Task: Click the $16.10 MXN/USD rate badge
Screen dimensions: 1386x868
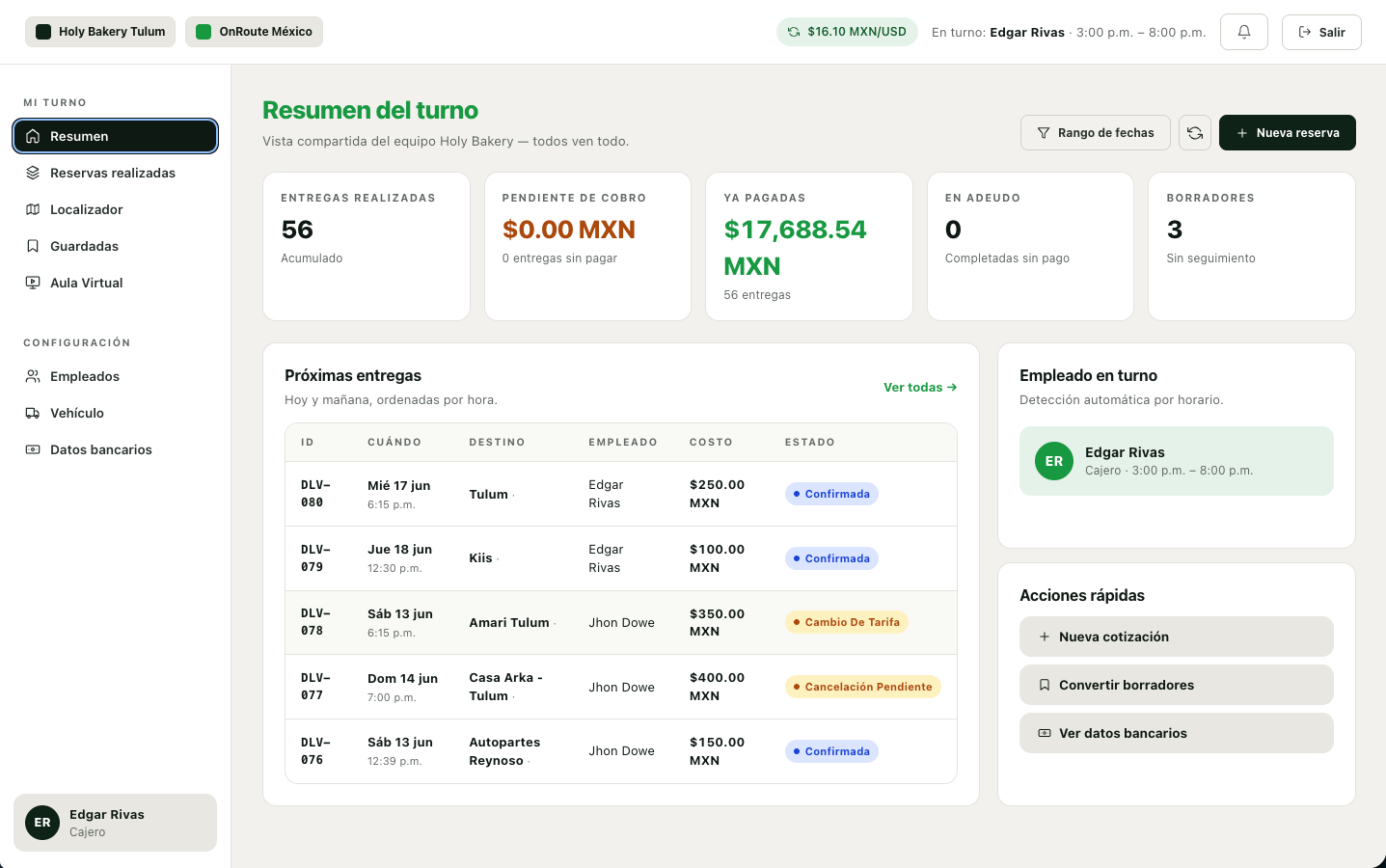Action: (x=847, y=32)
